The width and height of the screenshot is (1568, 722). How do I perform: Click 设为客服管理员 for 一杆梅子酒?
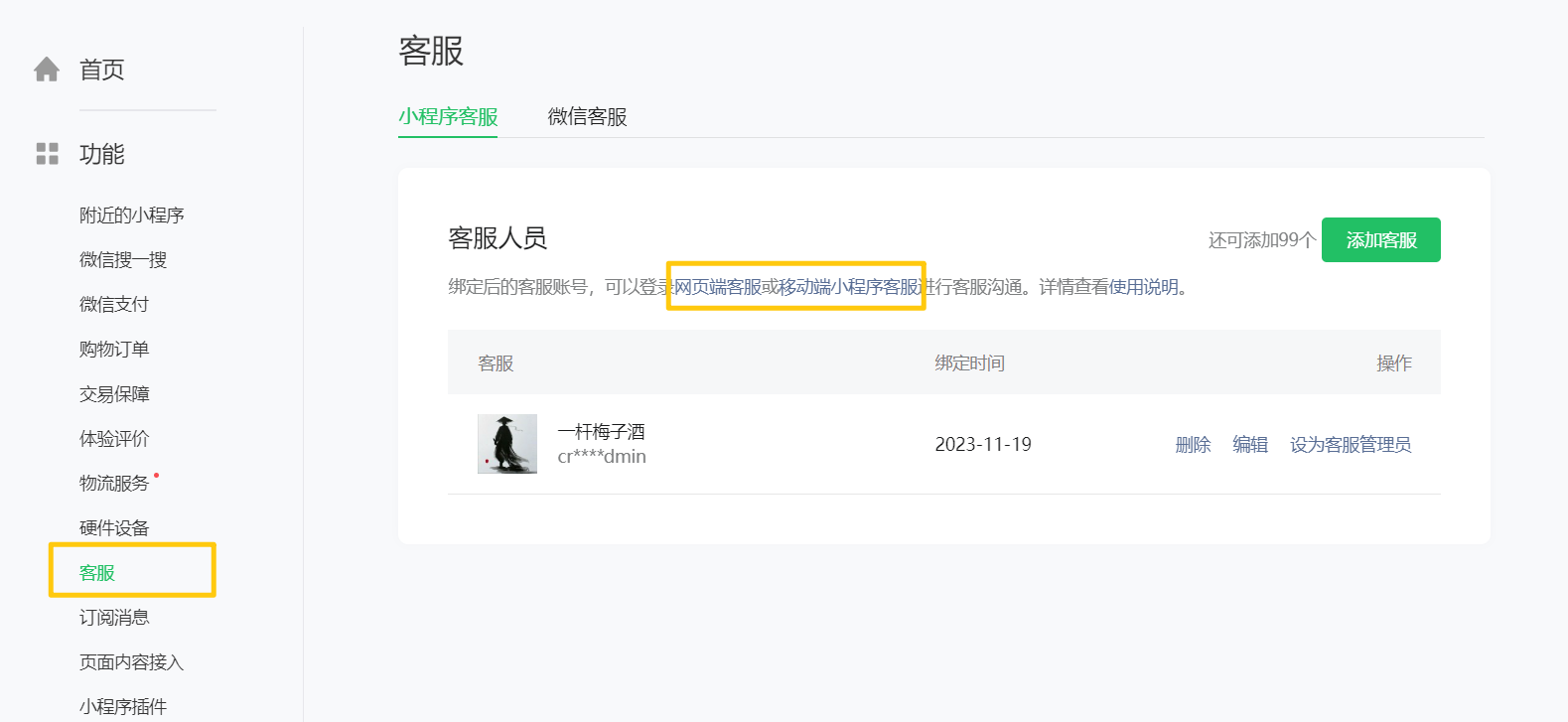[1350, 445]
